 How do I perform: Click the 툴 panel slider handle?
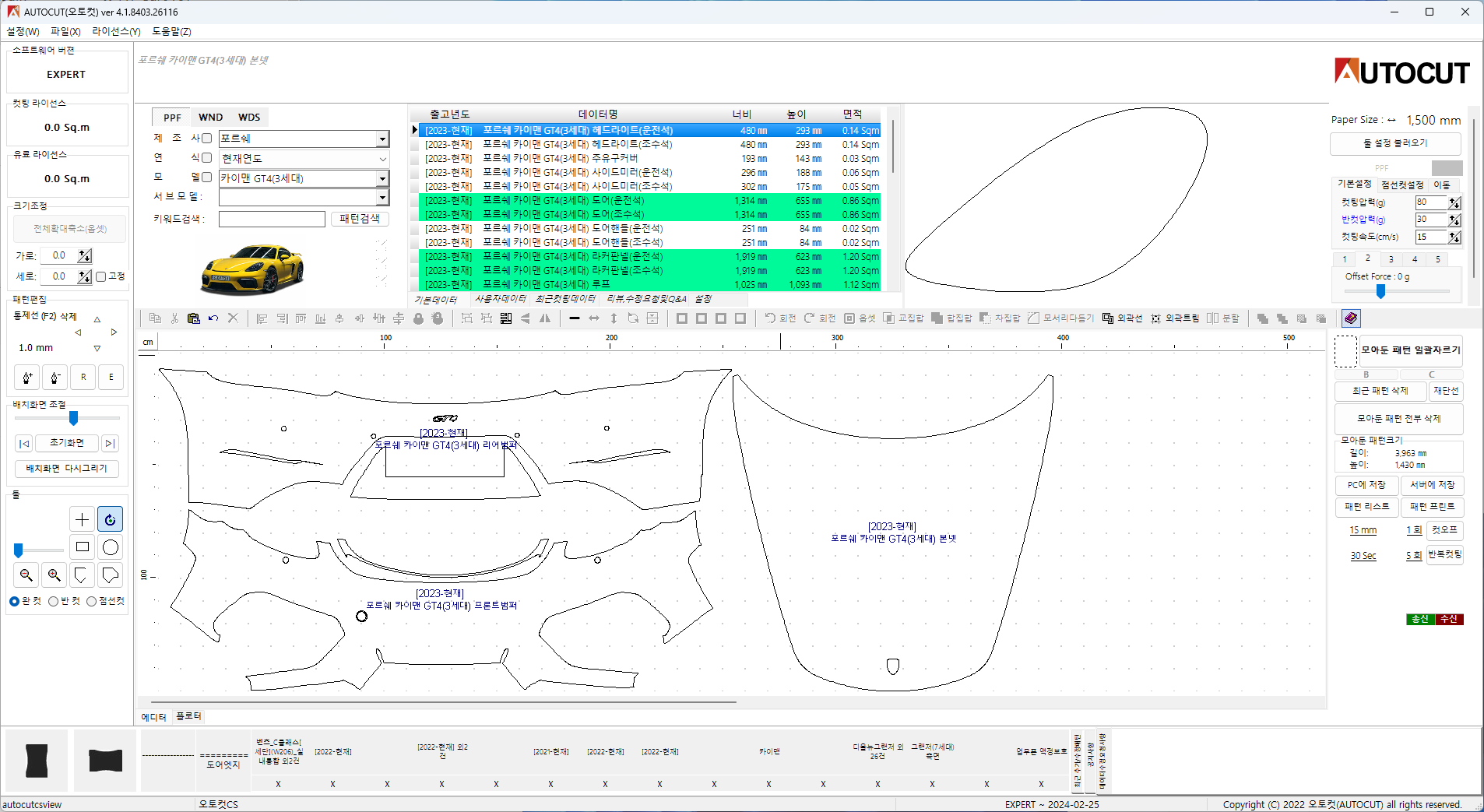(18, 550)
